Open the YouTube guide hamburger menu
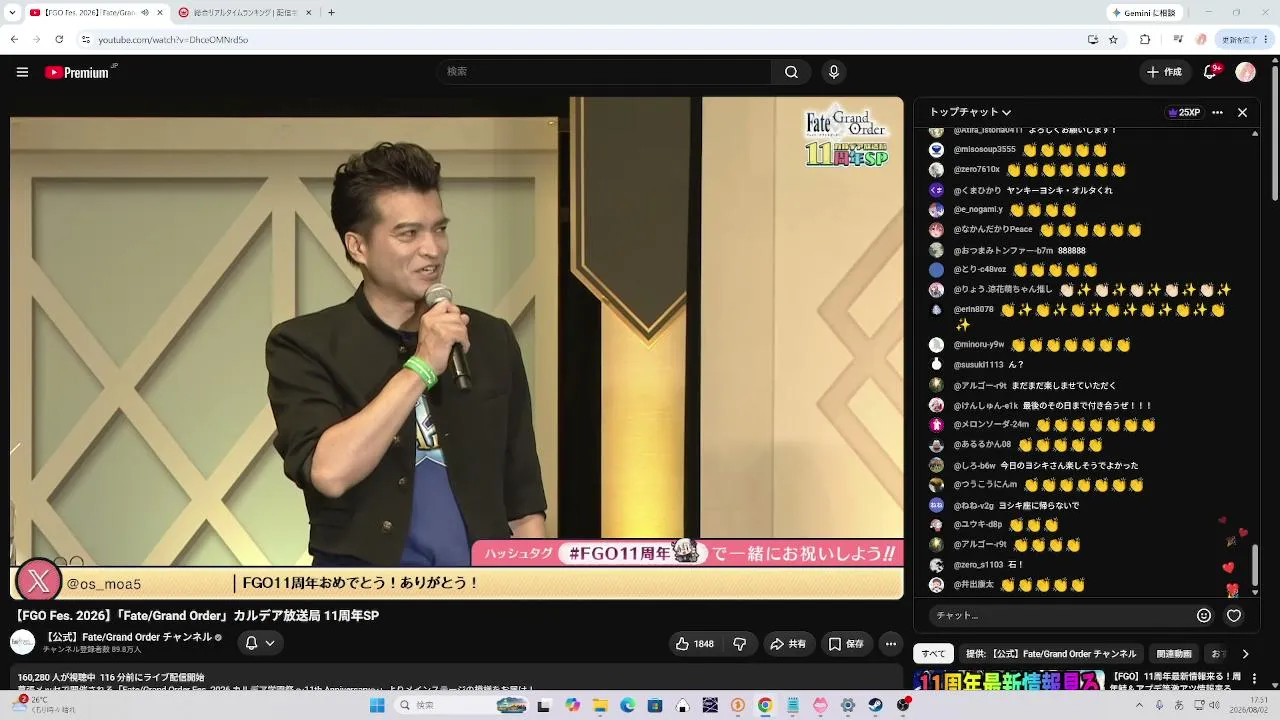This screenshot has height=720, width=1280. pos(22,72)
